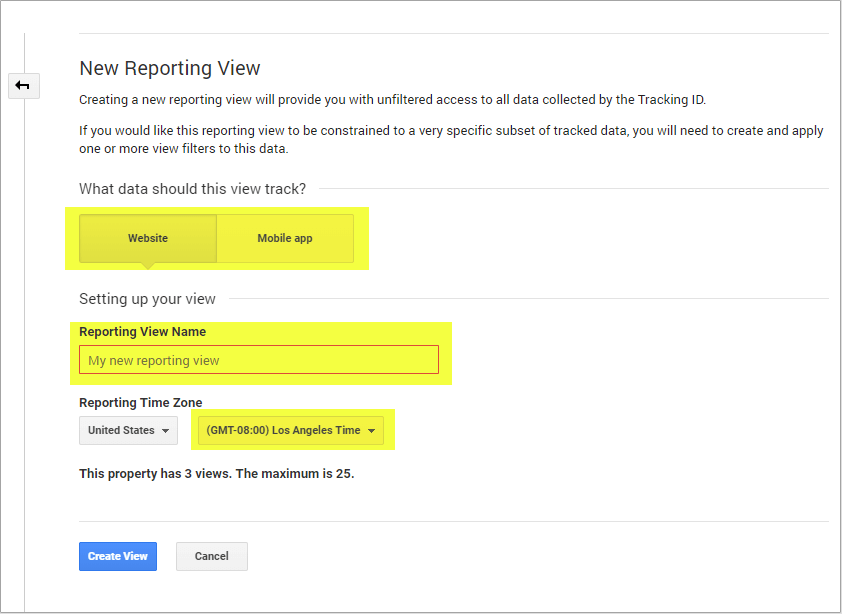Click the paragraph about view filters
The height and width of the screenshot is (614, 842).
[x=451, y=140]
